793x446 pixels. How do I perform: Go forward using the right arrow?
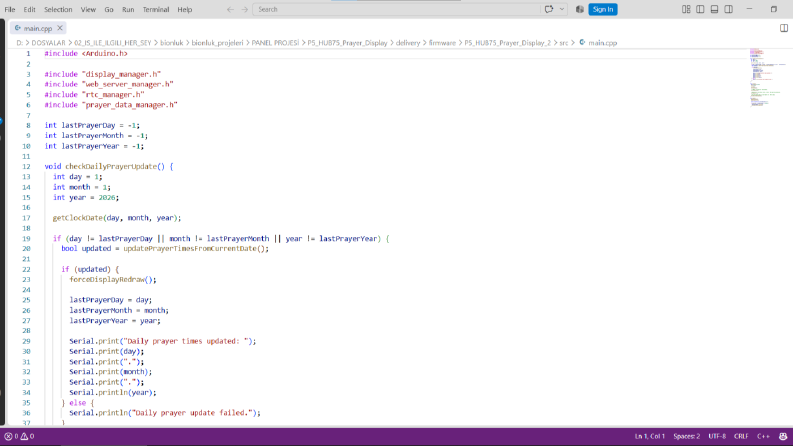[x=245, y=9]
